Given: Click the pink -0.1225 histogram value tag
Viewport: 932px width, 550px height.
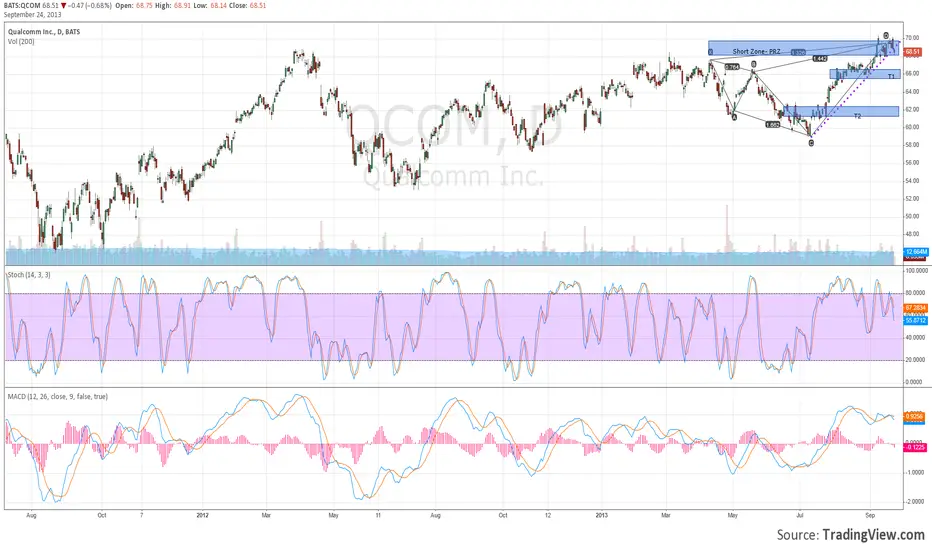Looking at the screenshot, I should (915, 447).
